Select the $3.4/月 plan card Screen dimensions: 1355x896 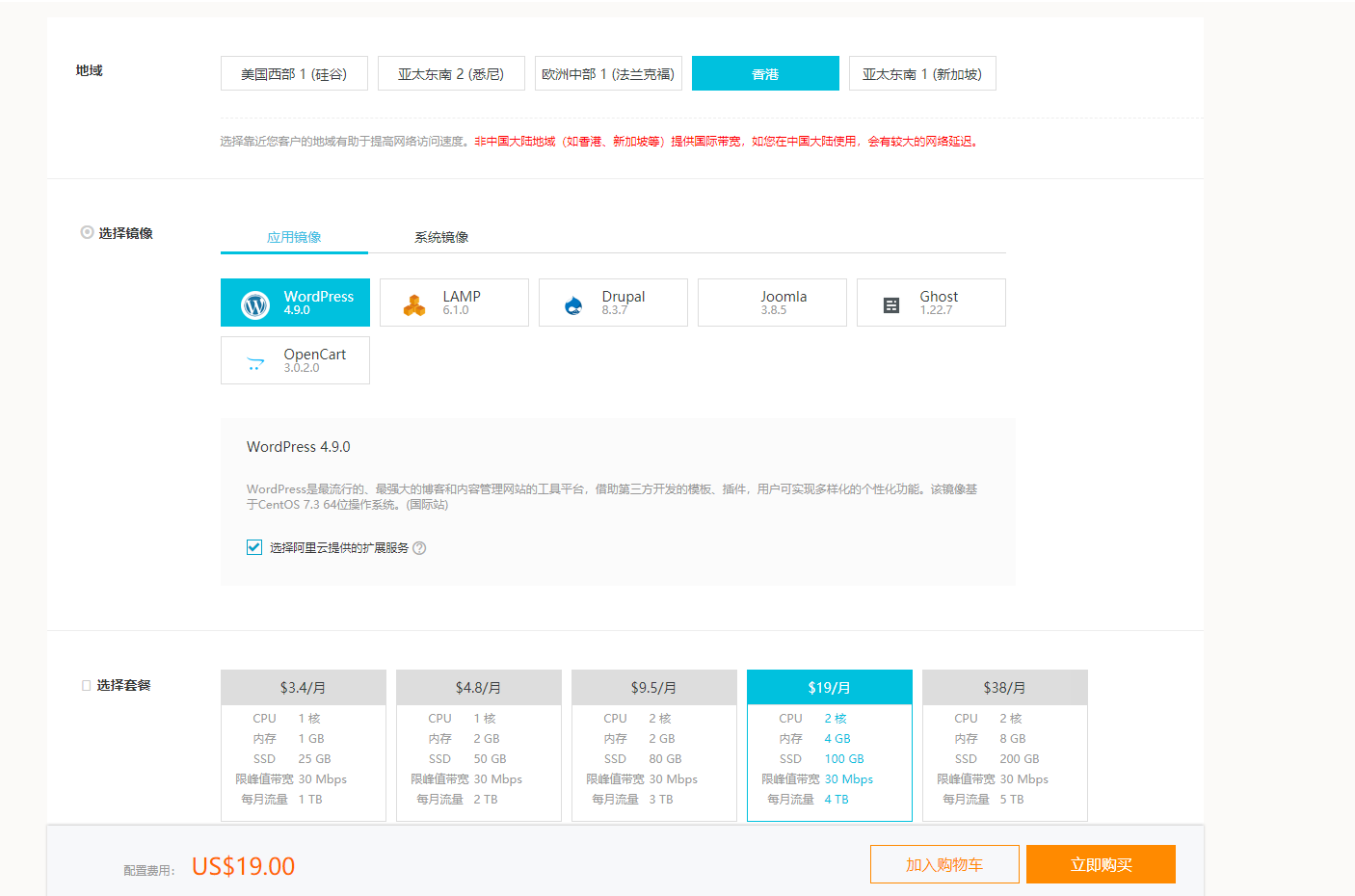click(x=304, y=746)
